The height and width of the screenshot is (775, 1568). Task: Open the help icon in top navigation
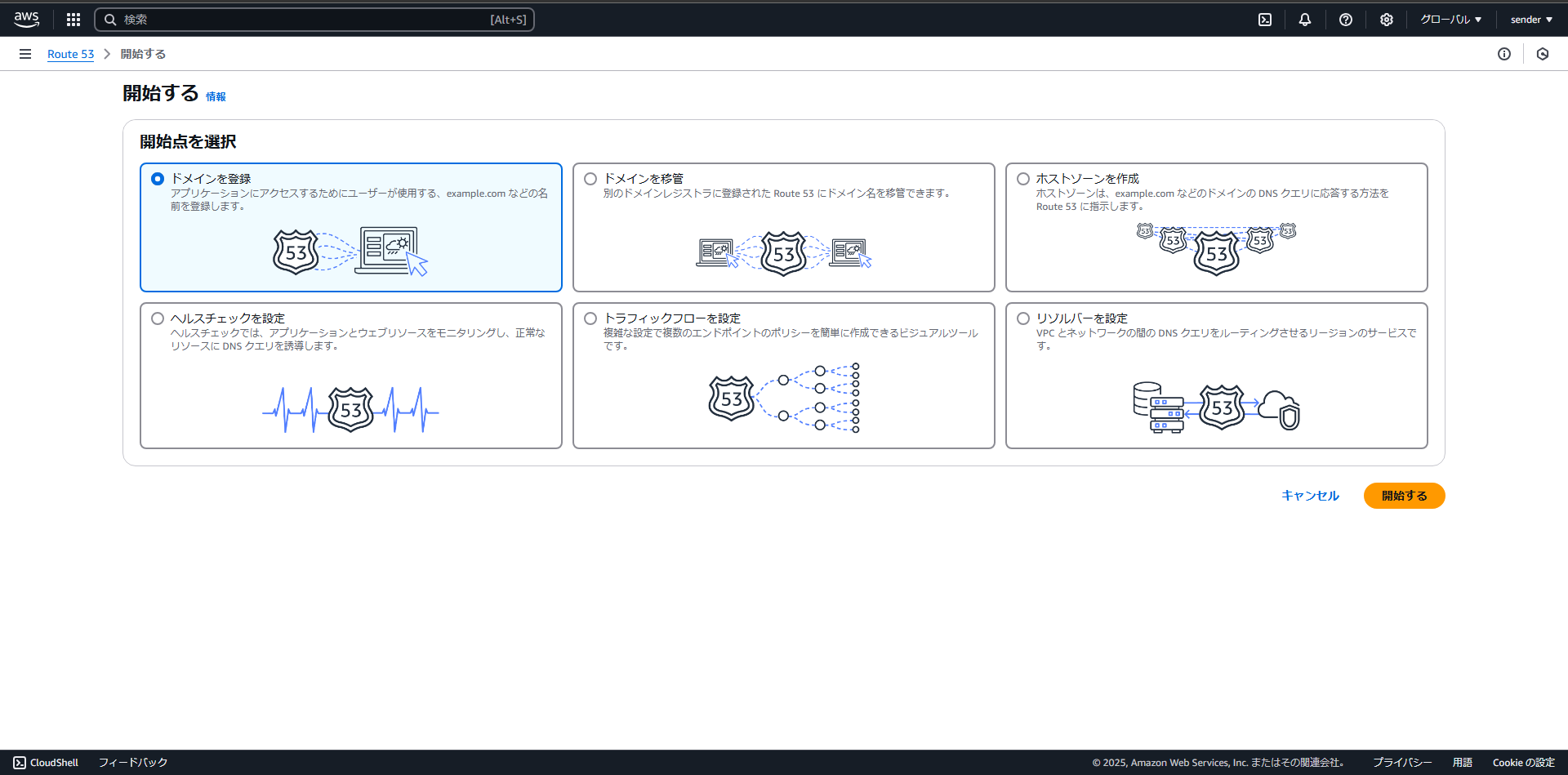click(x=1345, y=19)
